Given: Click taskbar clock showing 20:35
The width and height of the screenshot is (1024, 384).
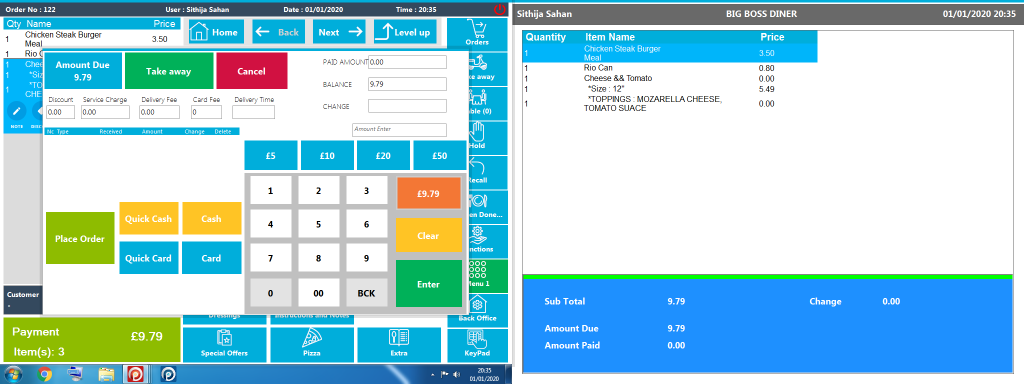Looking at the screenshot, I should pyautogui.click(x=484, y=374).
